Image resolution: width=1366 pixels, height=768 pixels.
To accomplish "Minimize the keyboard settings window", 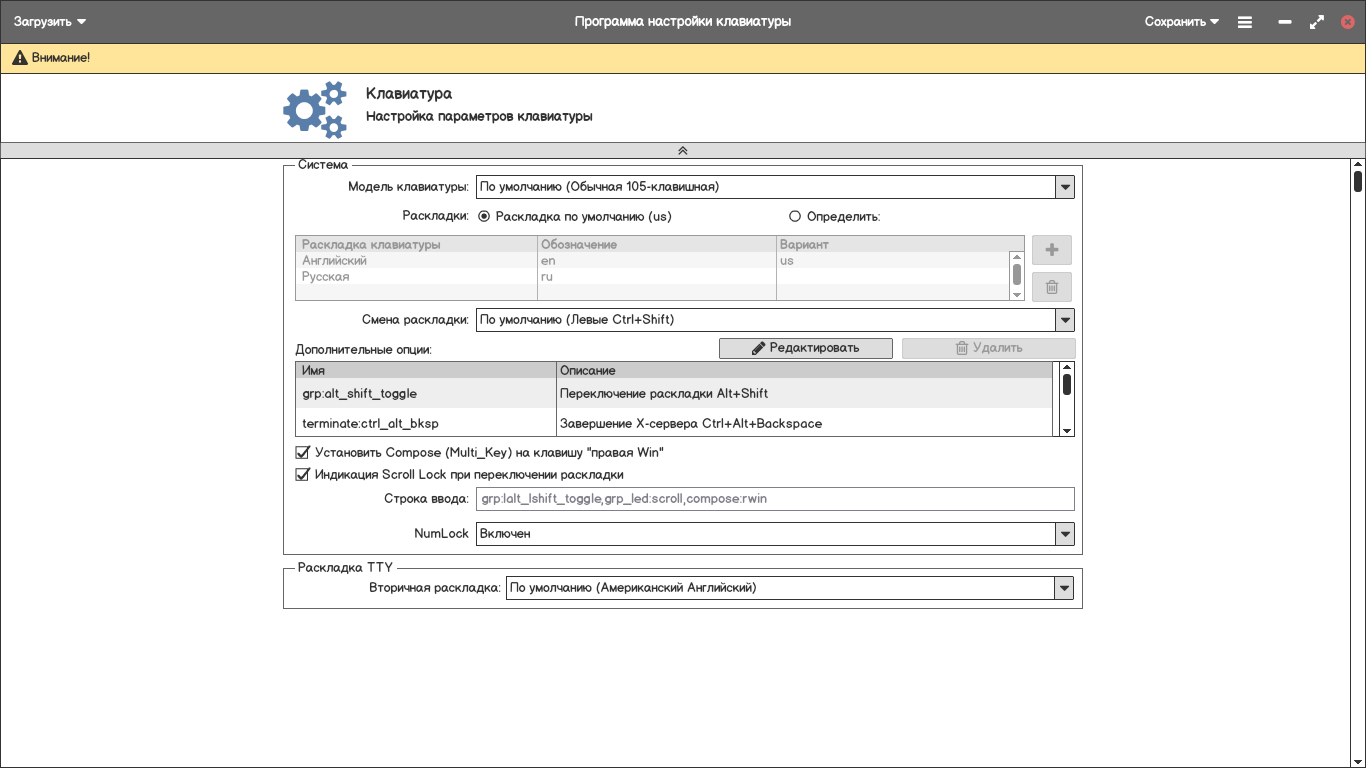I will tap(1285, 22).
